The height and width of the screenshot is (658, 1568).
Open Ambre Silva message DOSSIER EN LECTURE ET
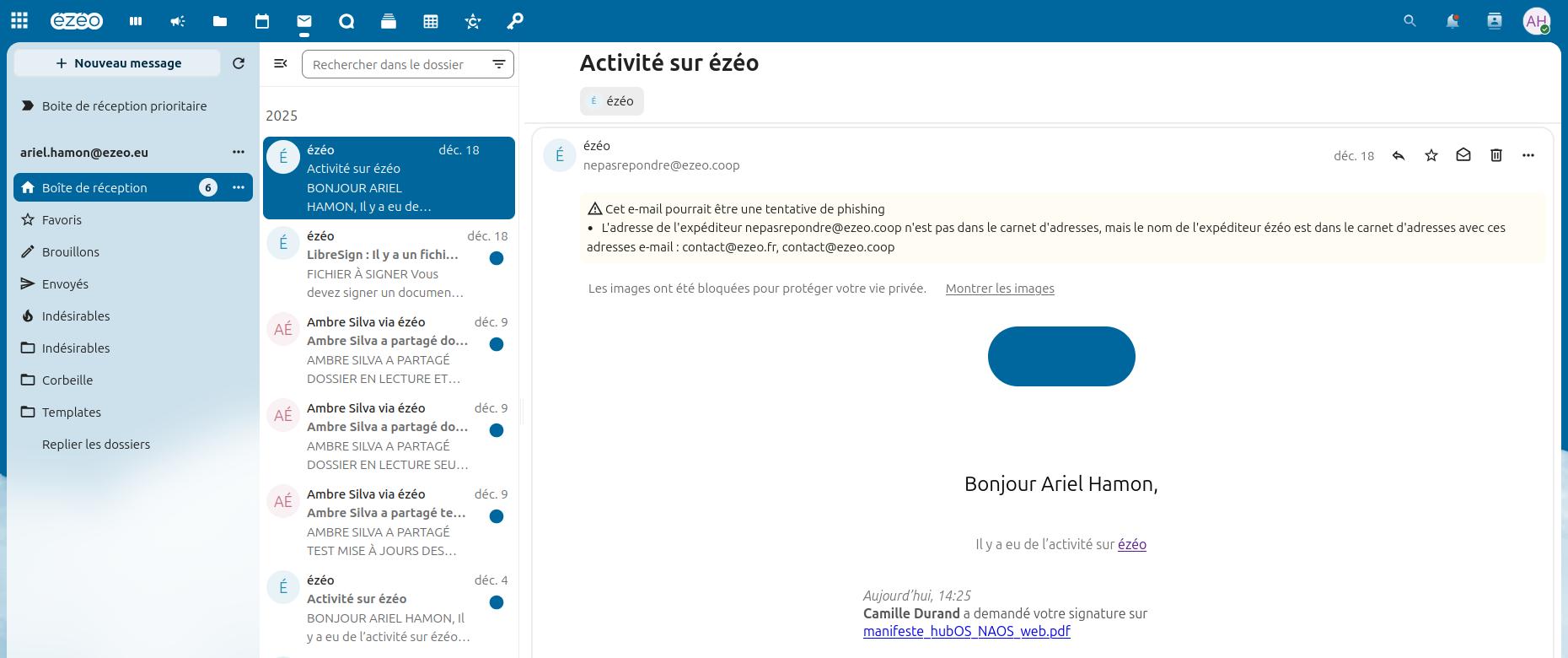click(389, 350)
